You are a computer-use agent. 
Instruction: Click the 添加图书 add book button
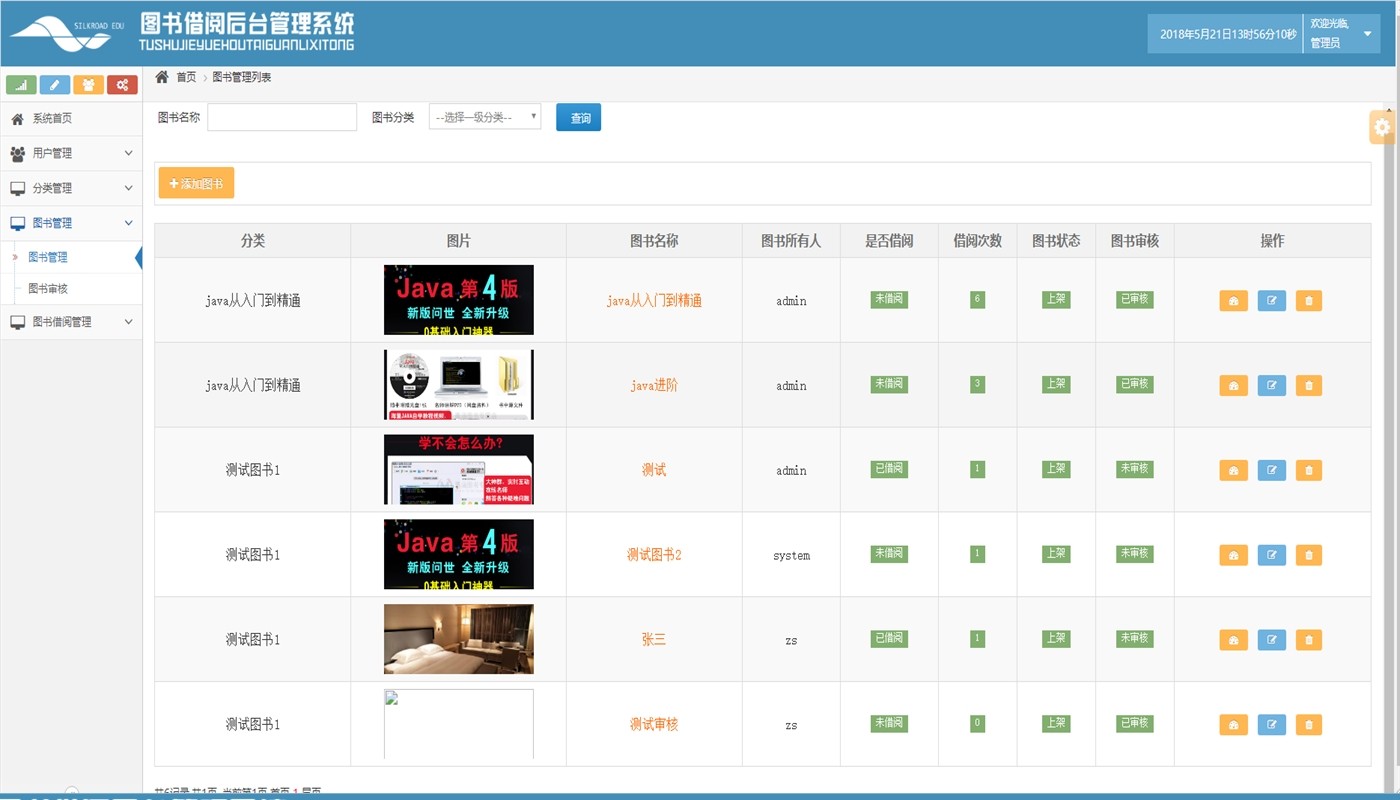click(196, 184)
